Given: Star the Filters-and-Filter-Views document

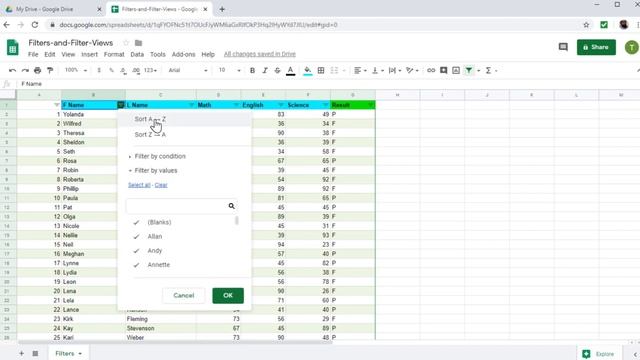Looking at the screenshot, I should pyautogui.click(x=126, y=43).
